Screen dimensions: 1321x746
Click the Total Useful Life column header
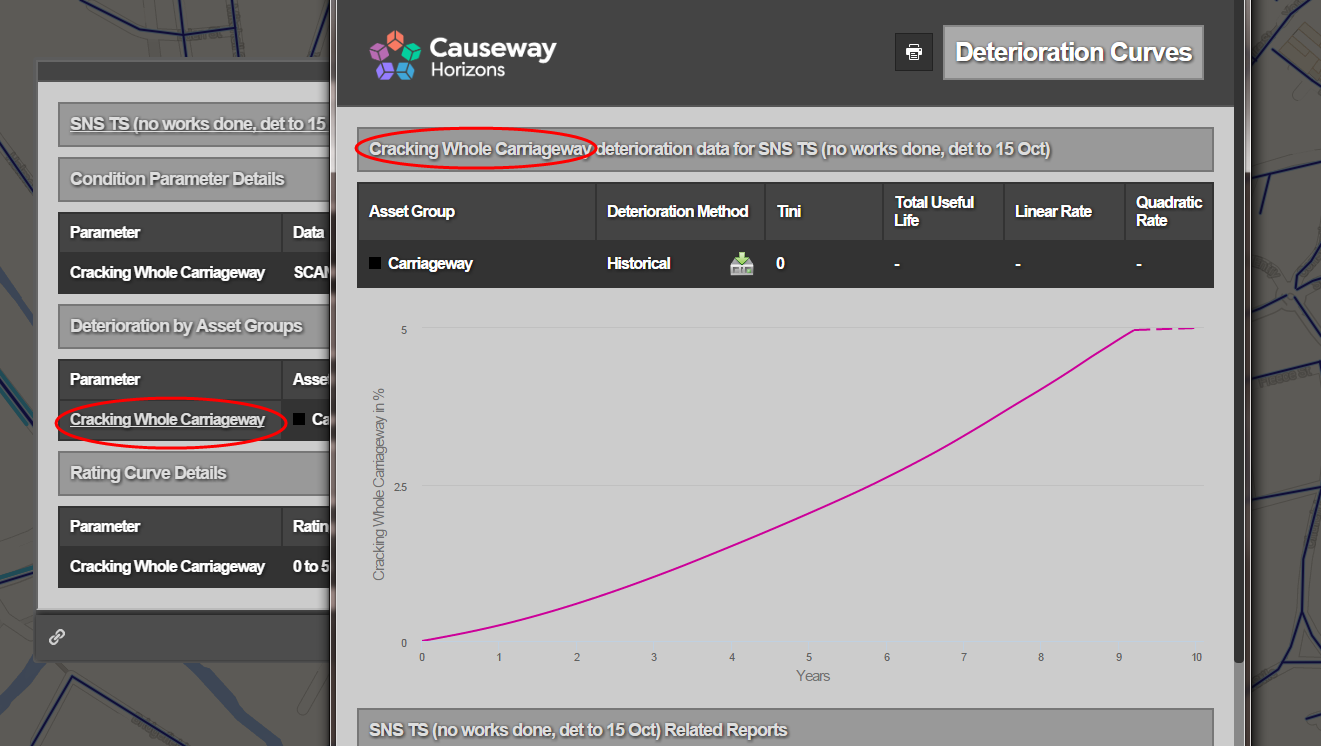click(934, 211)
